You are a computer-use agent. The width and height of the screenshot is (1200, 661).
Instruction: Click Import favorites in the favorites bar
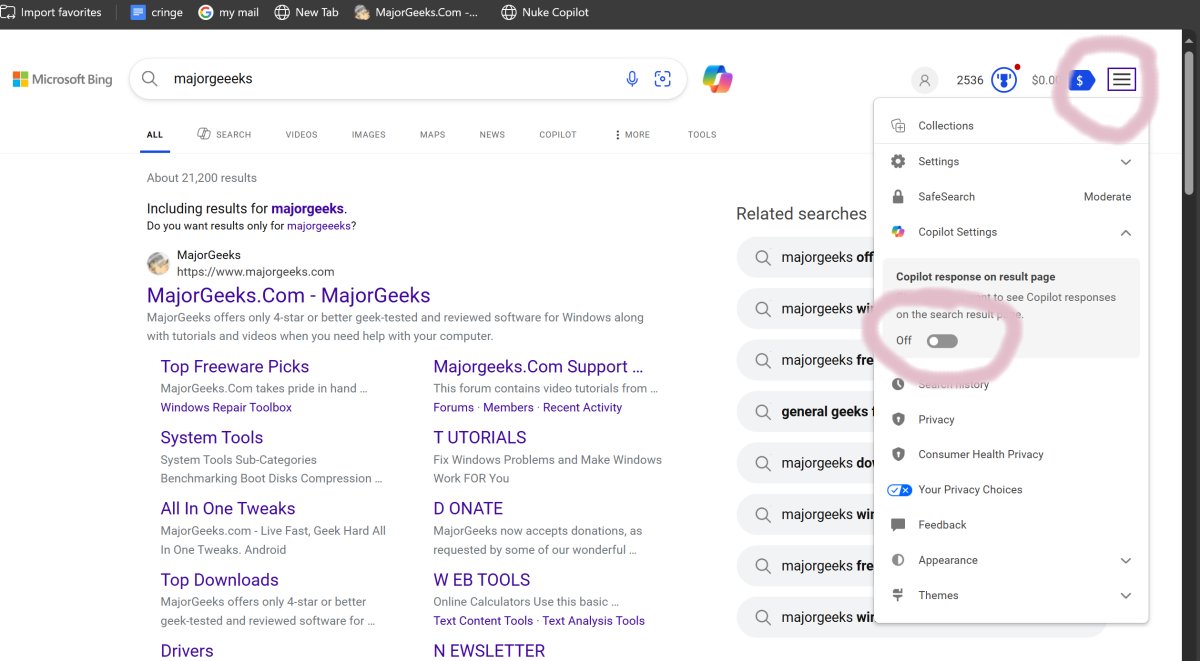coord(51,12)
